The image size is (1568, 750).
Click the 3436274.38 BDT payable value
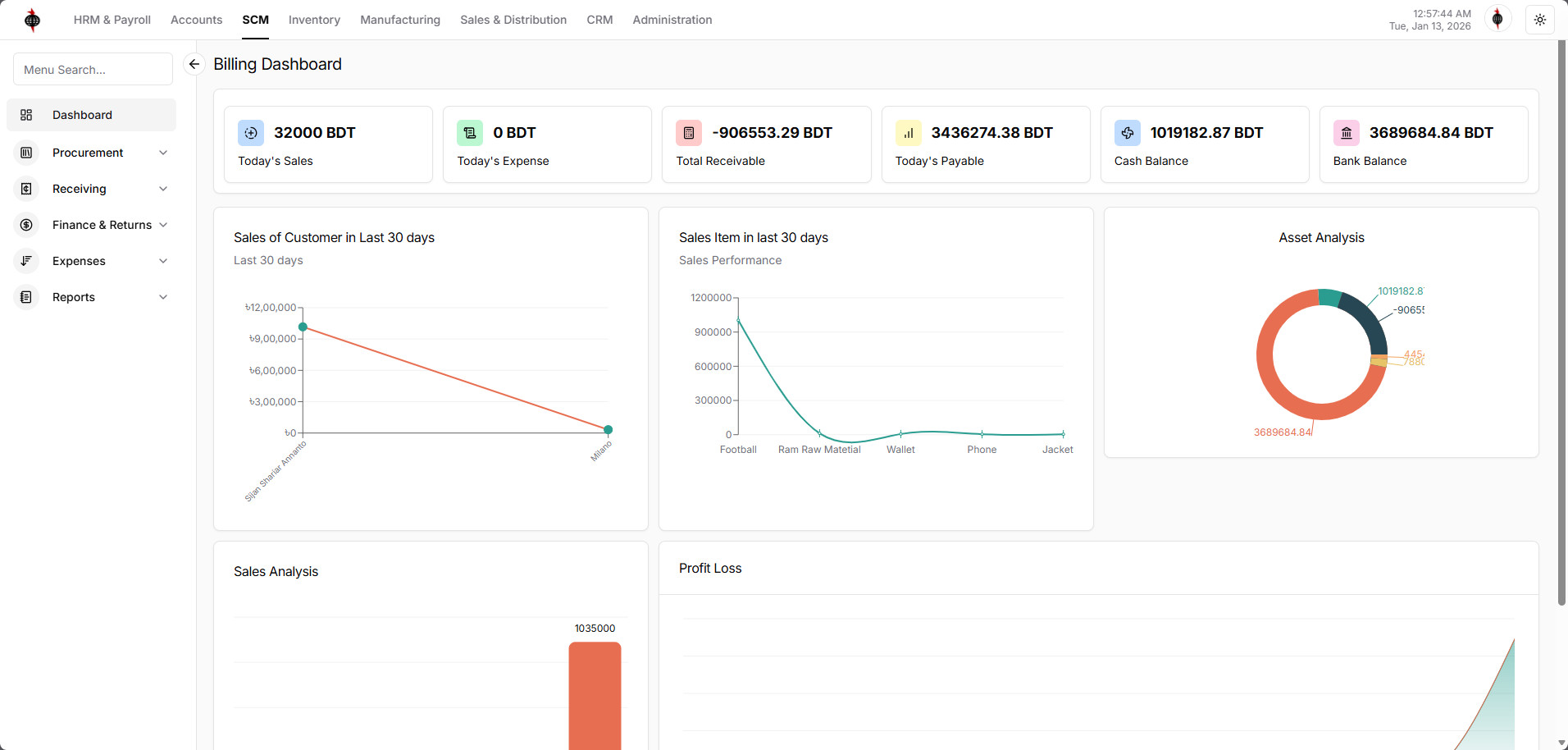tap(992, 133)
